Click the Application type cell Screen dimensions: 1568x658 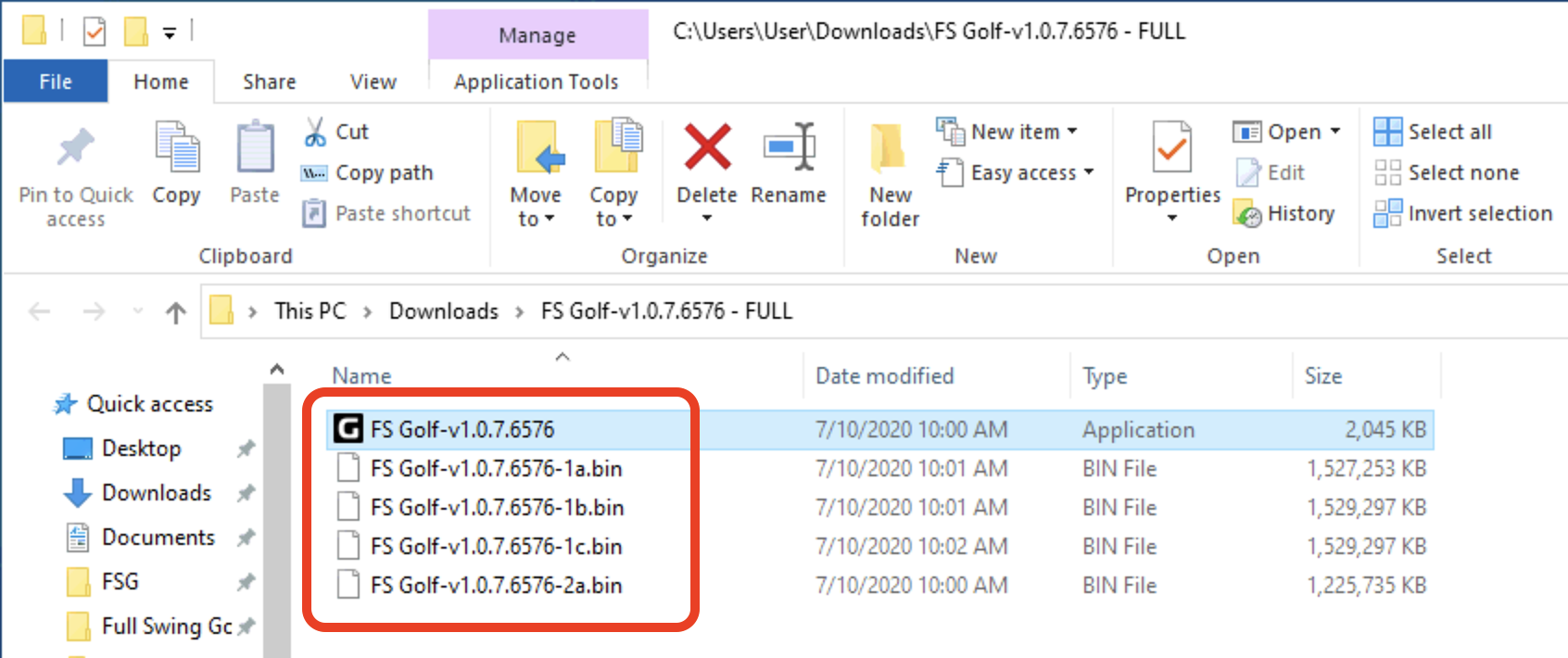(x=1138, y=430)
